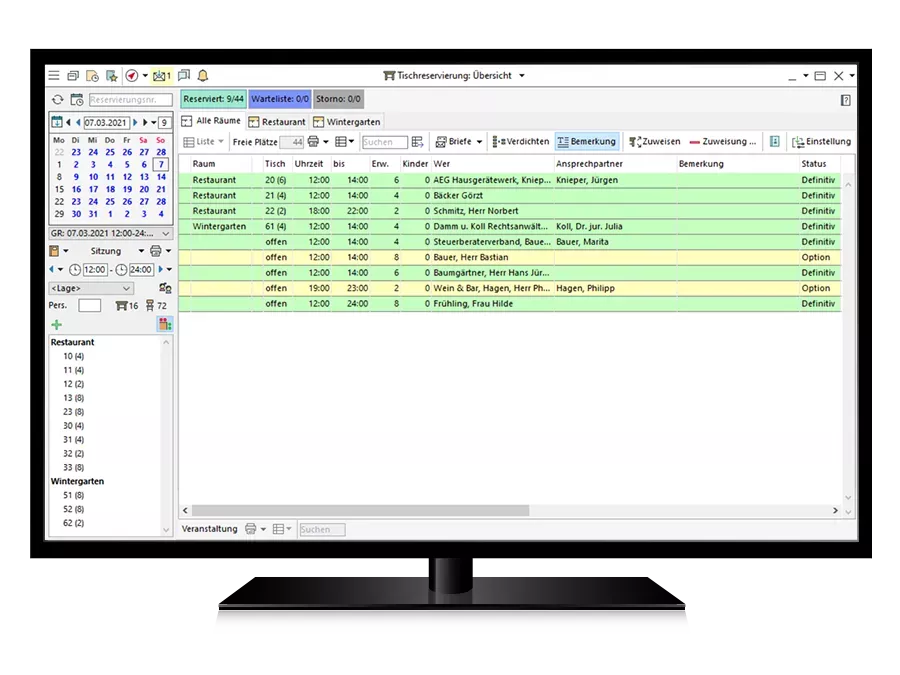The height and width of the screenshot is (675, 900).
Task: Toggle the Reserviert 9/44 status filter
Action: 213,100
